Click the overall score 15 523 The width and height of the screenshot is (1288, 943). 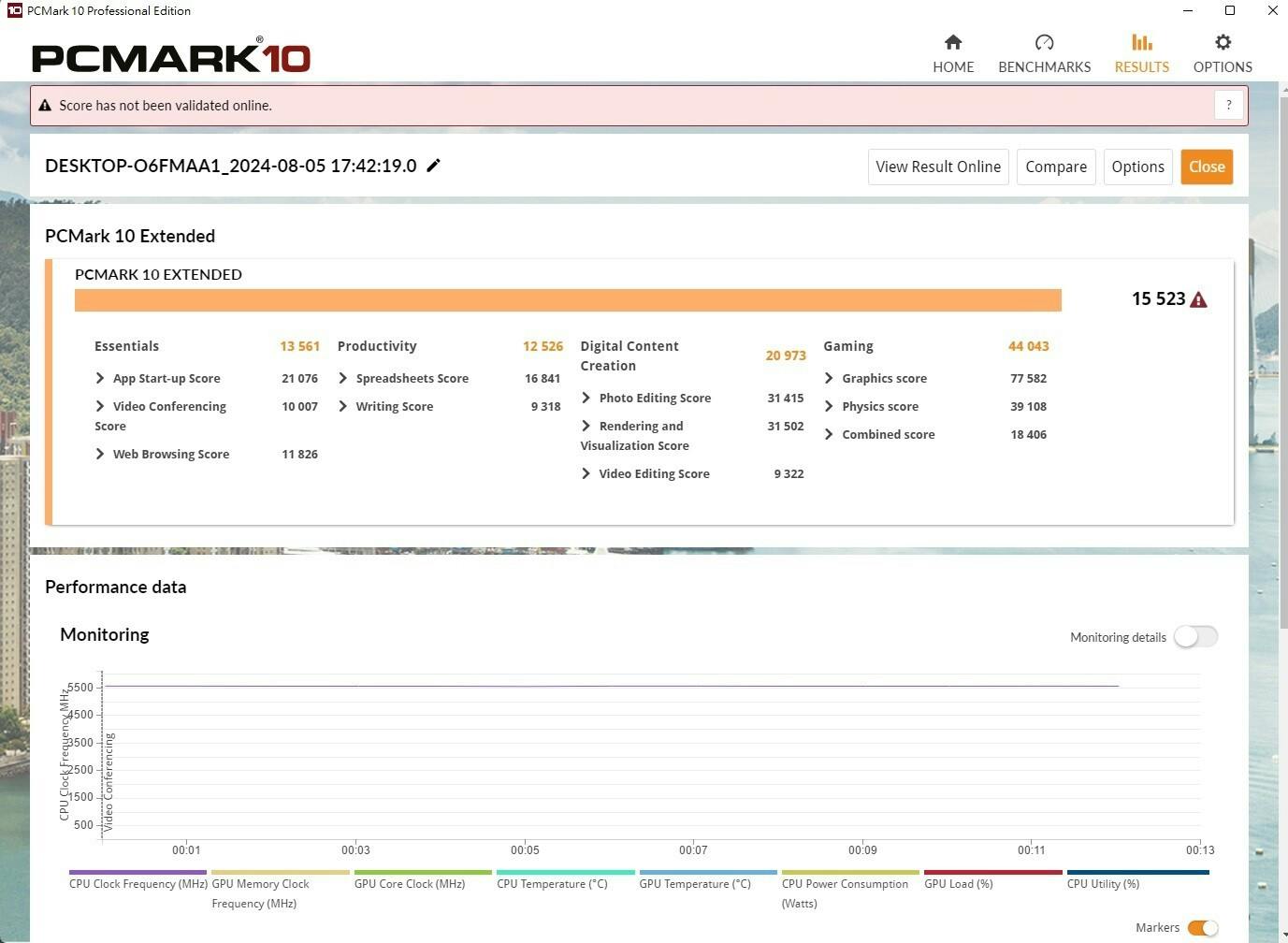1158,298
